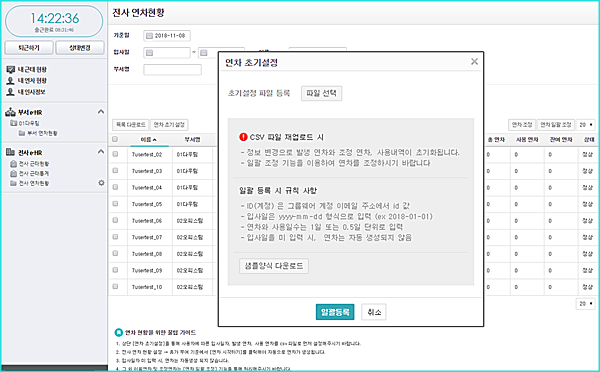Screen dimensions: 600x372
Task: Click the 목록 다운로드 button
Action: coord(130,125)
